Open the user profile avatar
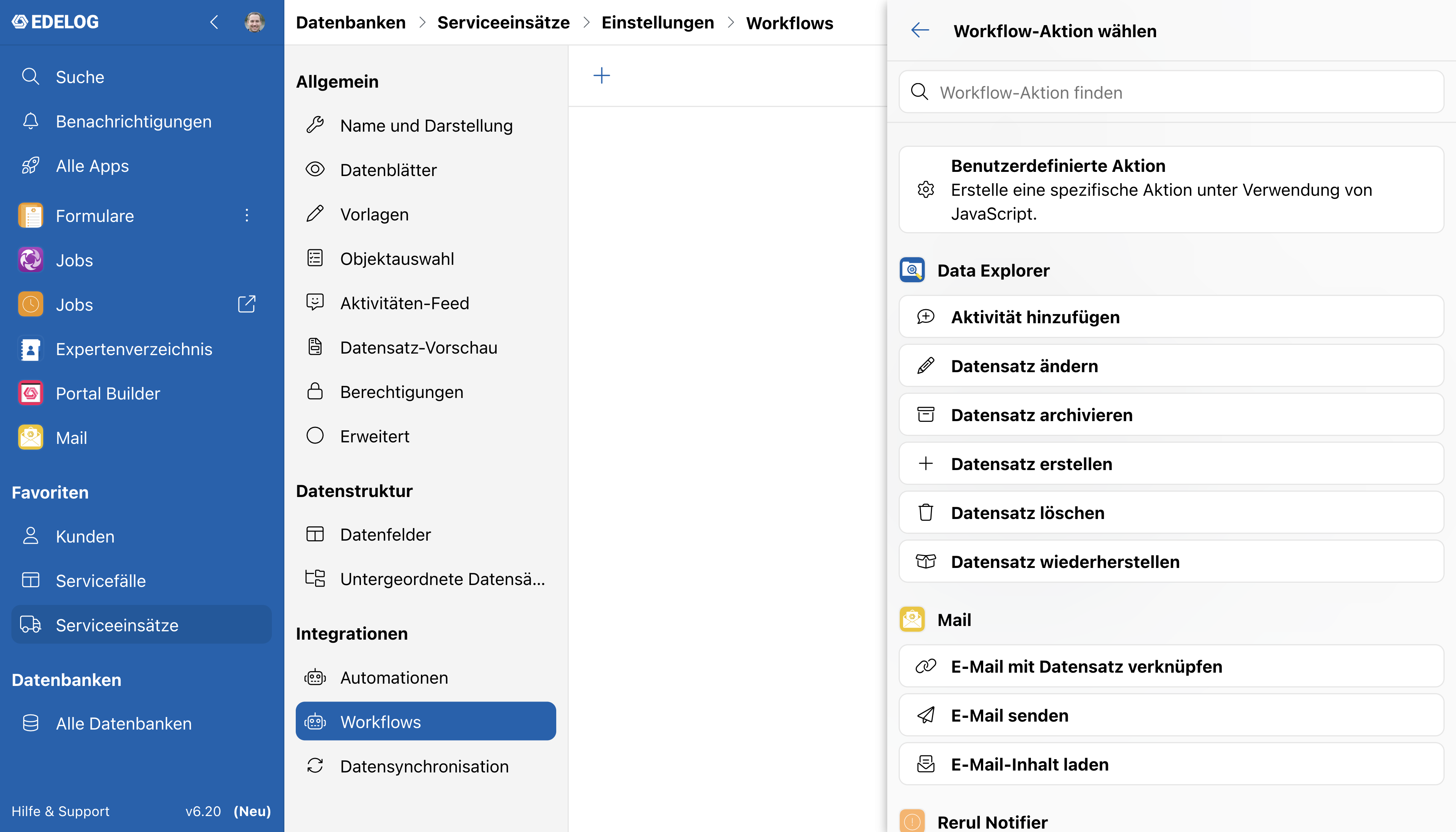 pos(254,22)
